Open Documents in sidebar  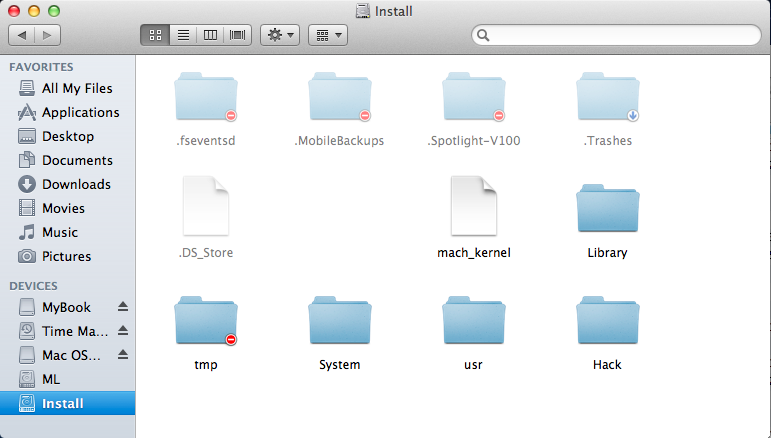(x=67, y=160)
